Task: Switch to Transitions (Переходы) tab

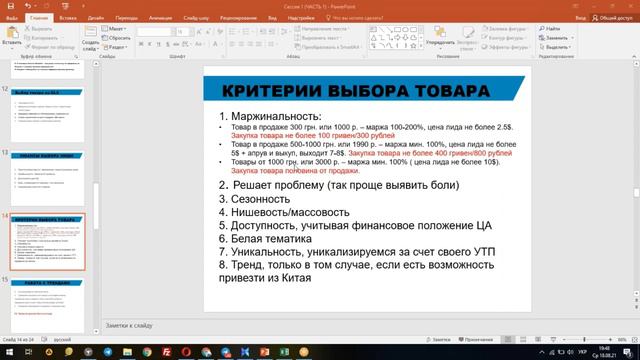Action: tap(126, 18)
